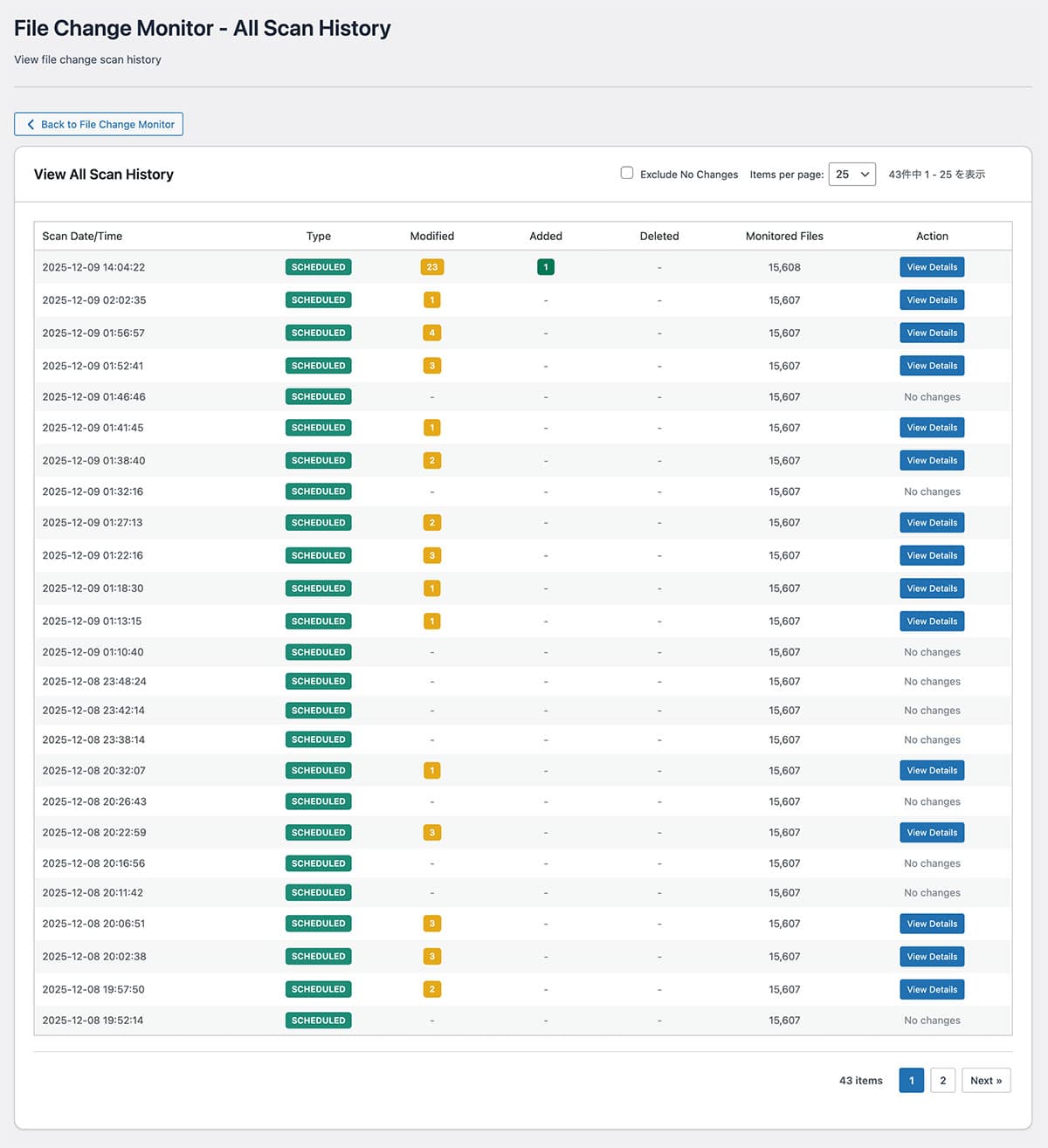Click SCHEDULED badge on the 19:52:14 row
The height and width of the screenshot is (1148, 1048).
coord(318,1020)
